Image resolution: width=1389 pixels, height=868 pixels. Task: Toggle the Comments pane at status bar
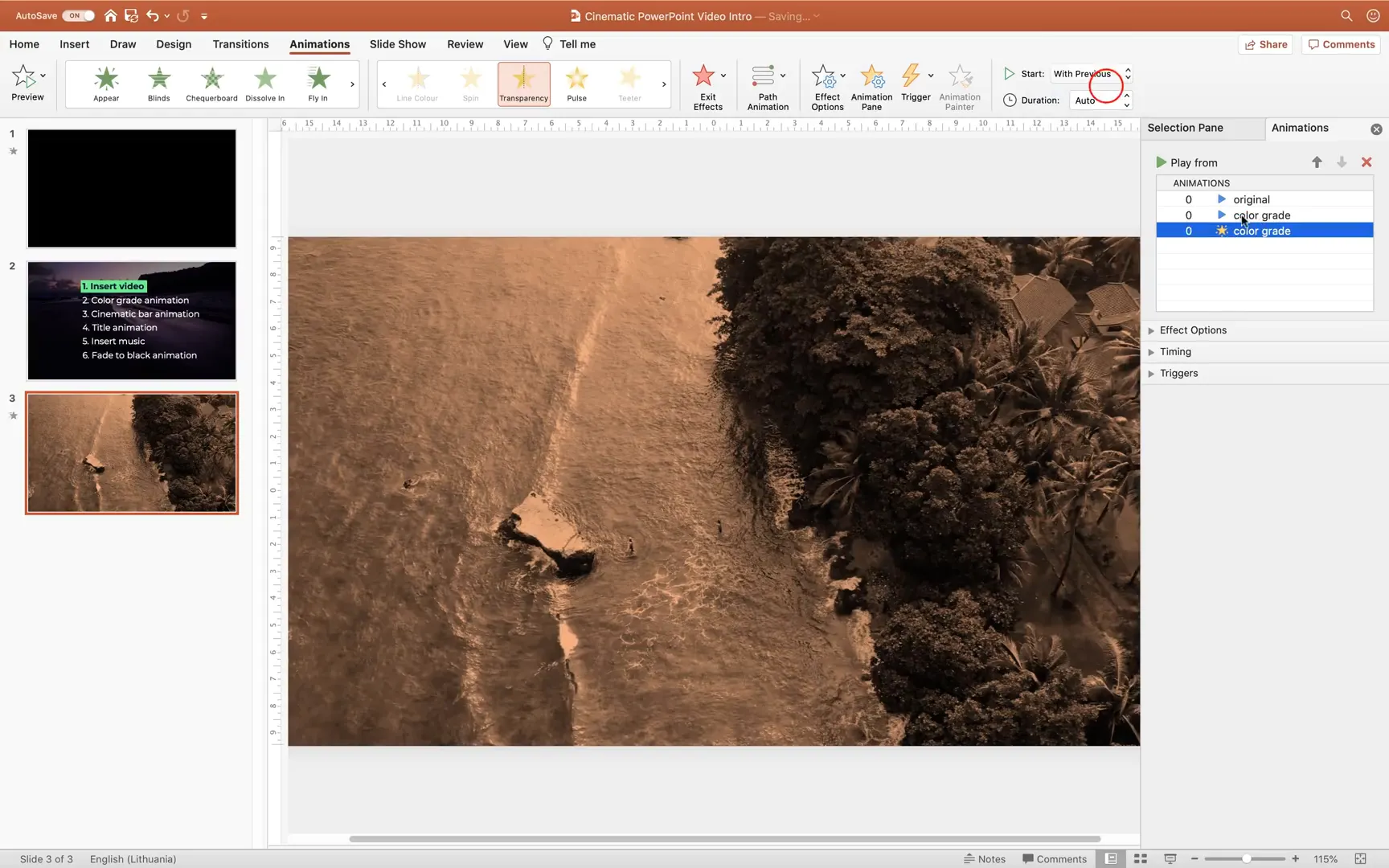(x=1055, y=858)
